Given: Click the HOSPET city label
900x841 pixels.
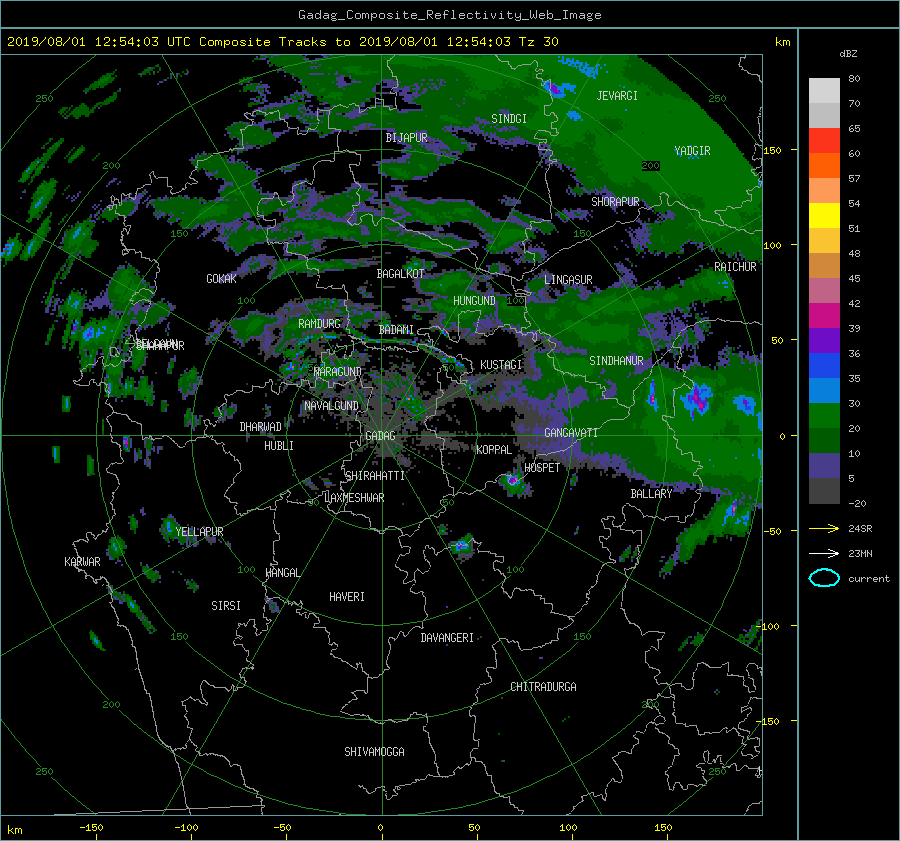Looking at the screenshot, I should tap(542, 468).
